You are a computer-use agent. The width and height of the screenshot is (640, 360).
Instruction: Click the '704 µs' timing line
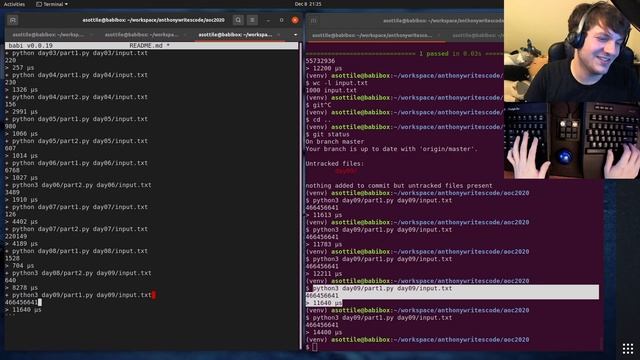coord(20,266)
